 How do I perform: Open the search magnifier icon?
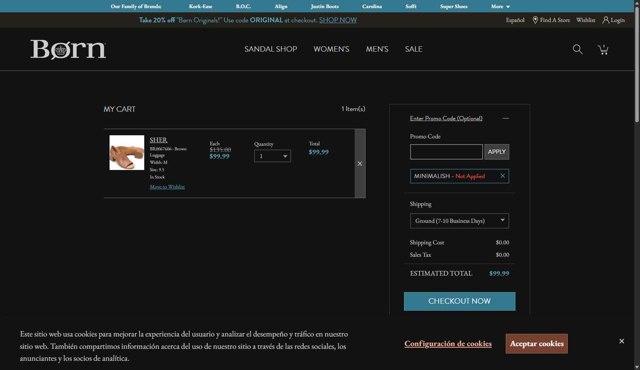[577, 49]
